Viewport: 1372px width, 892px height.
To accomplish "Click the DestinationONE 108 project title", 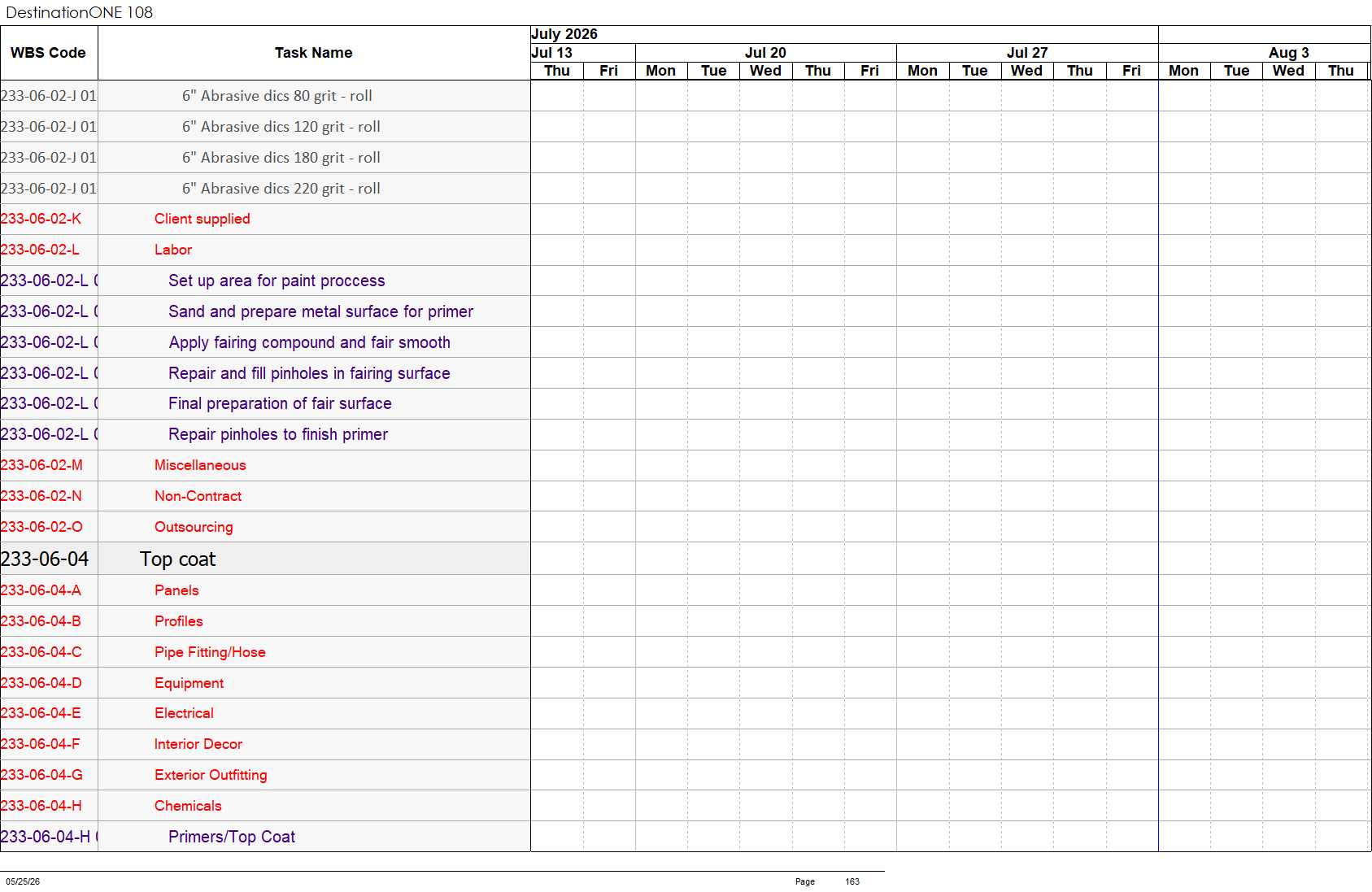I will click(x=80, y=12).
